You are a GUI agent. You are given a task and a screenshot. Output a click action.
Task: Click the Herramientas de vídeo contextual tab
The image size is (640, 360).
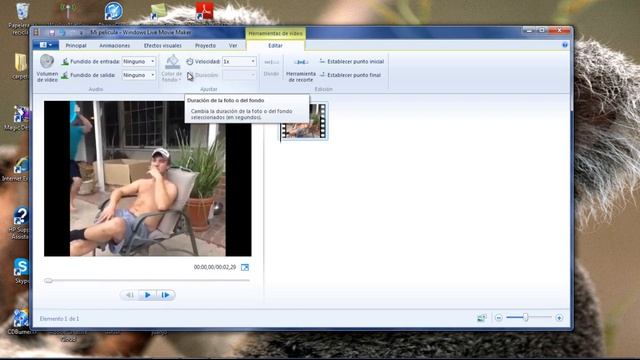click(x=276, y=33)
